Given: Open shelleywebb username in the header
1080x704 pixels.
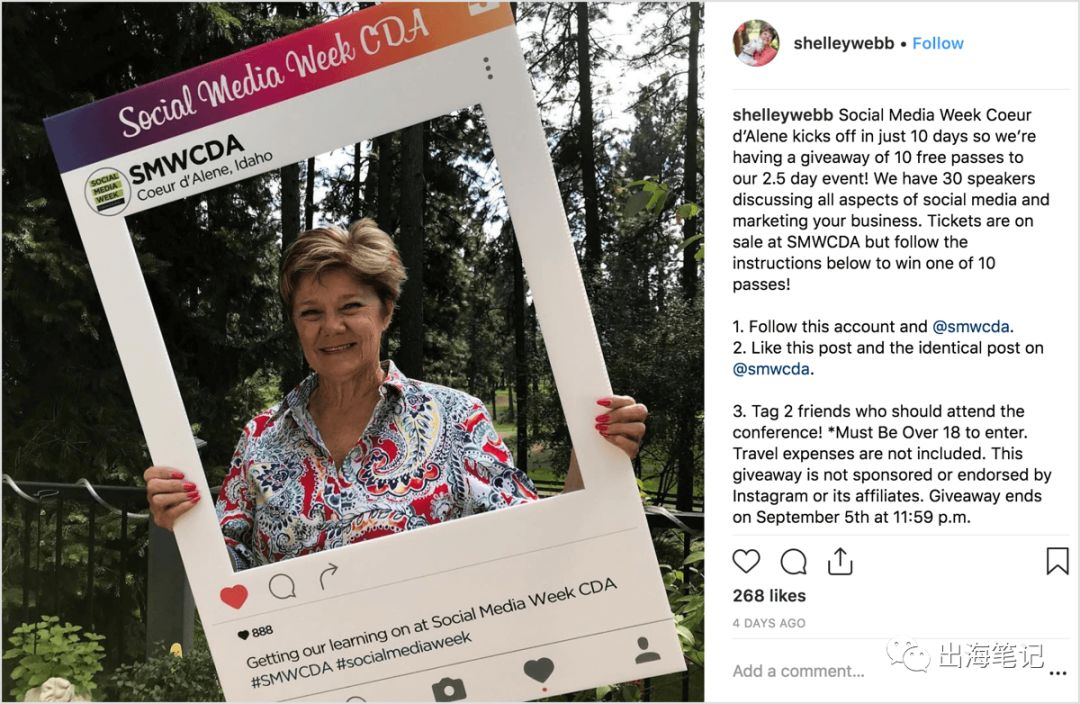Looking at the screenshot, I should 844,43.
